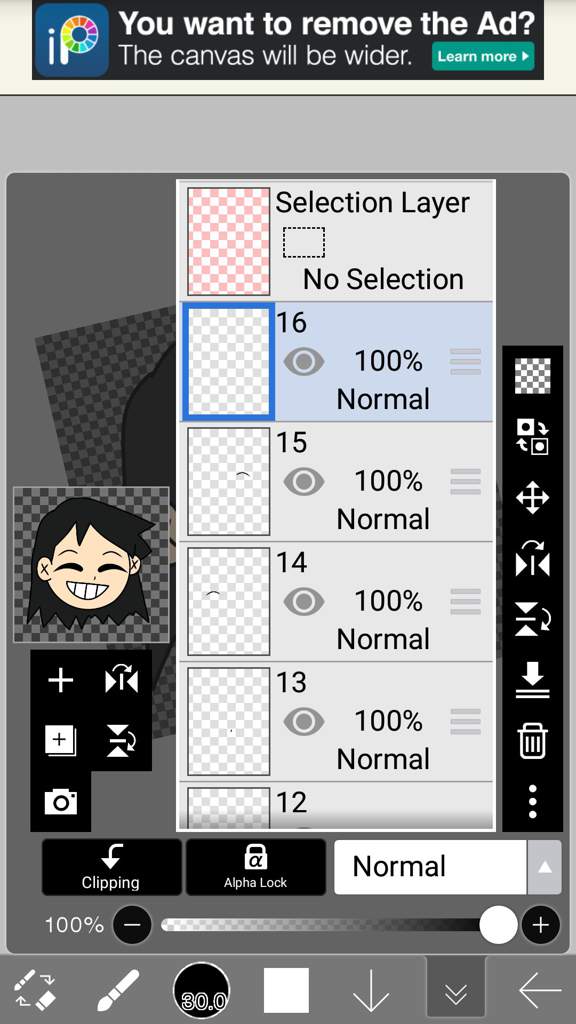Delete layer using the trash can icon
This screenshot has width=576, height=1024.
tap(532, 742)
